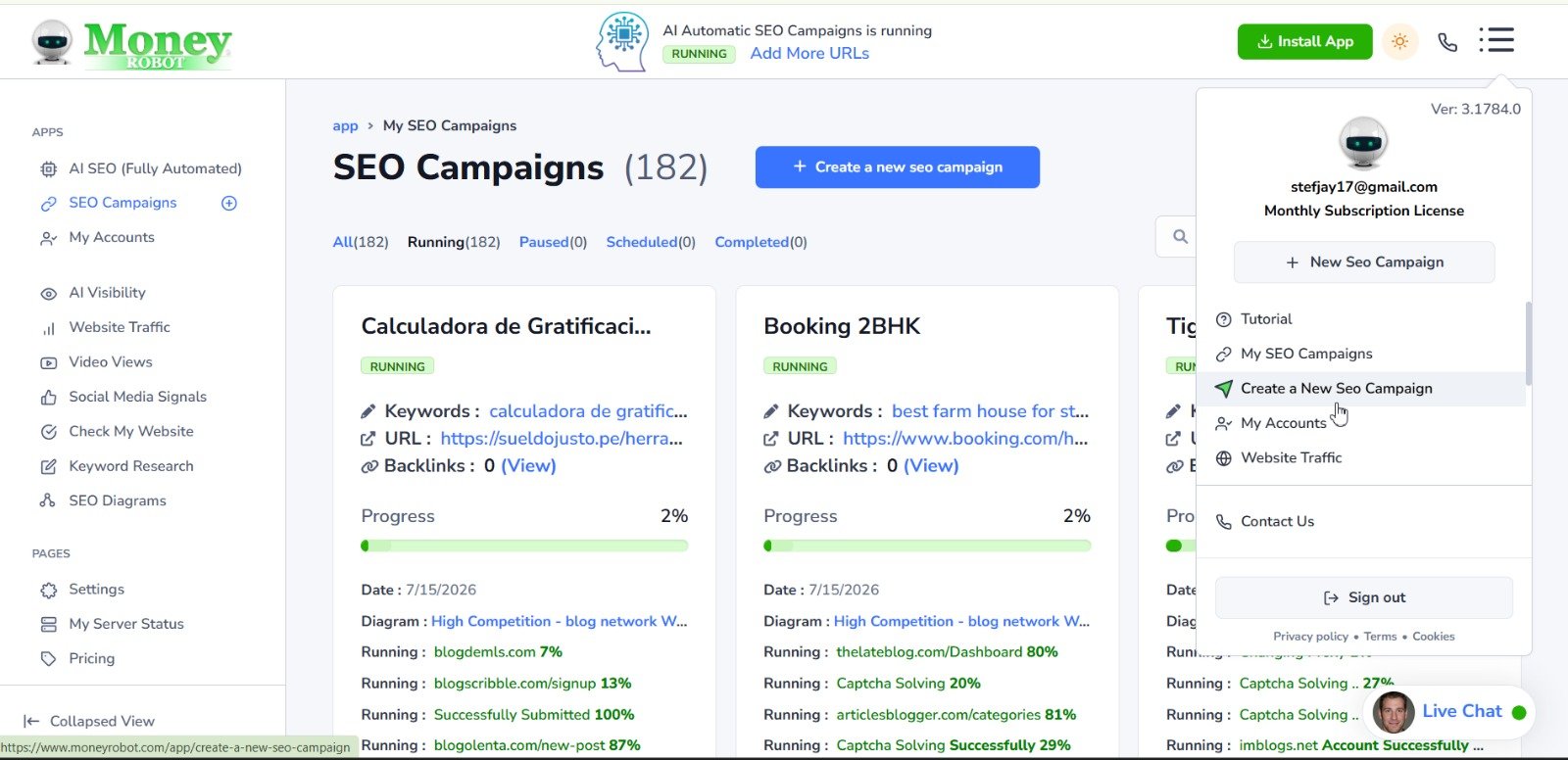Click best farm house keyword link

(x=990, y=411)
